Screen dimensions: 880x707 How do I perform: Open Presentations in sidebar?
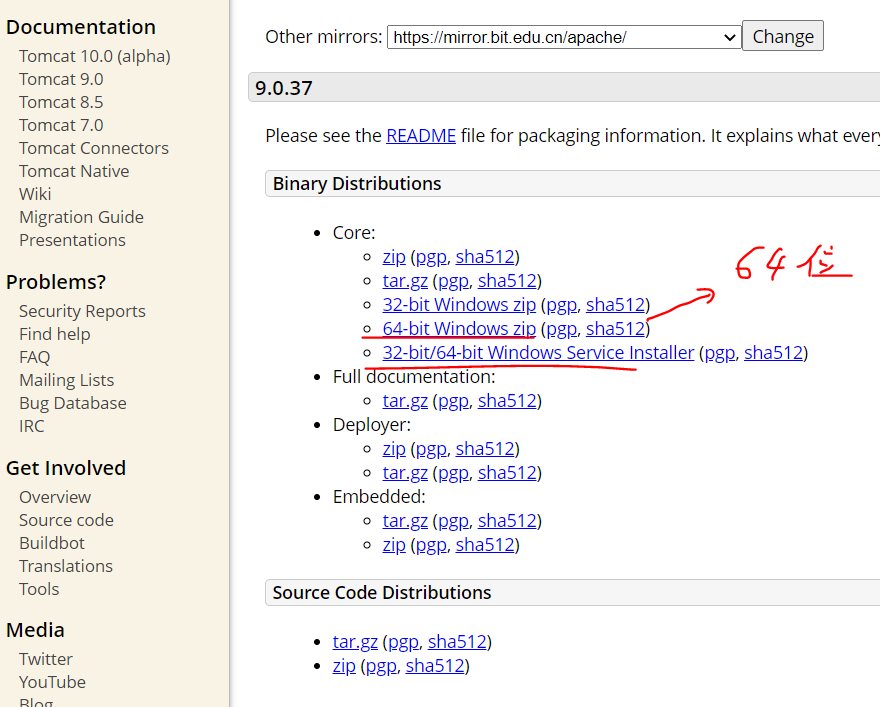tap(72, 241)
